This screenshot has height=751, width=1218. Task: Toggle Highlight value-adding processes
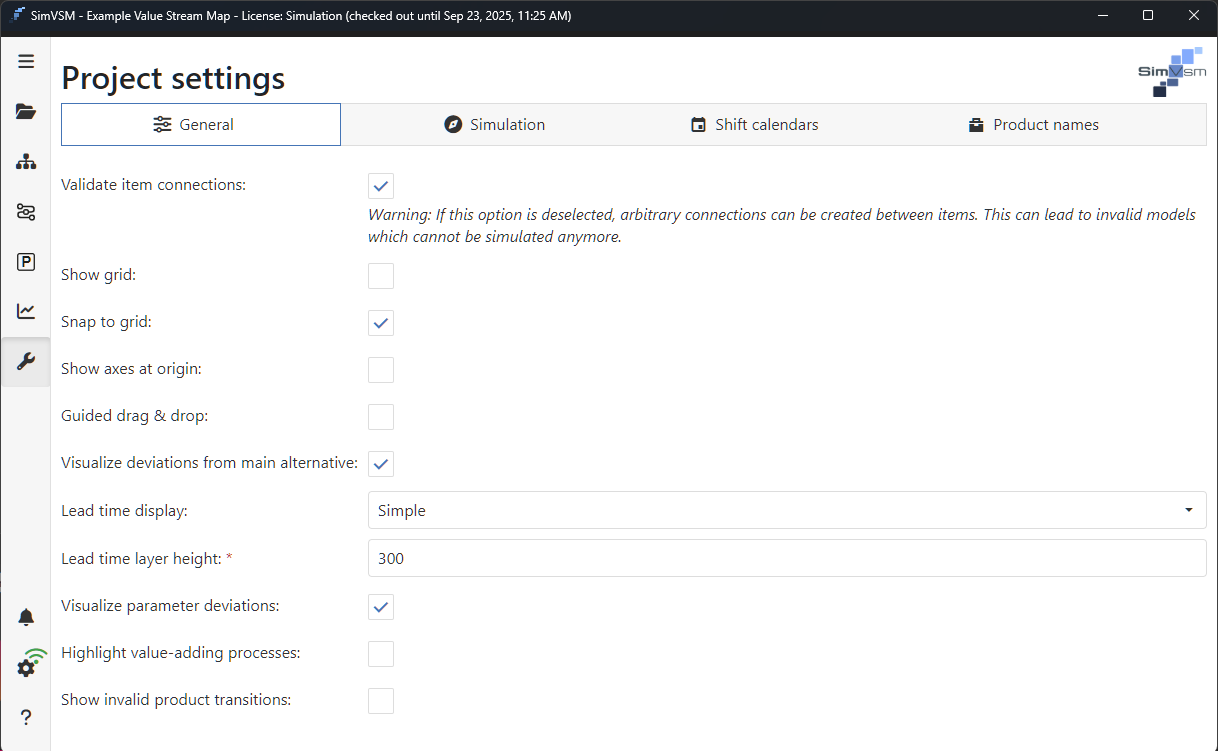click(380, 653)
